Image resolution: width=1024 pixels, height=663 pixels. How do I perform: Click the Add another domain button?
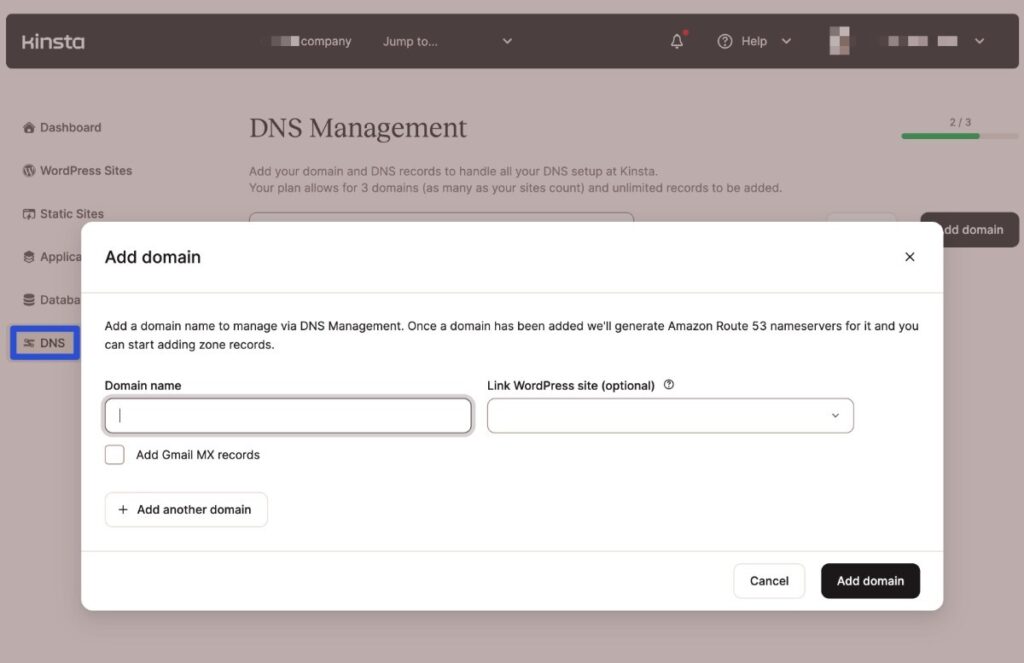tap(186, 509)
